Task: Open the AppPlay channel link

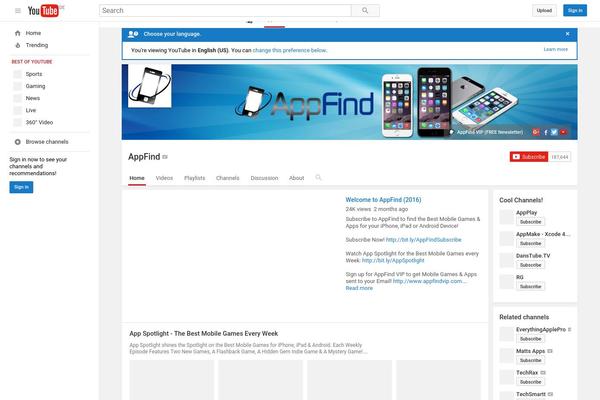Action: coord(527,213)
